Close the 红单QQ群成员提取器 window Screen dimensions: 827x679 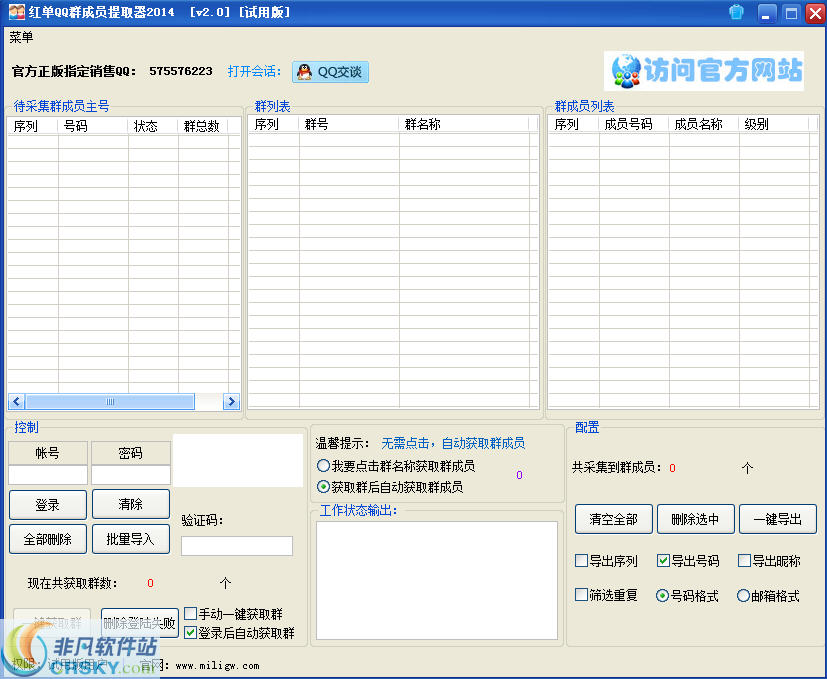click(x=815, y=13)
